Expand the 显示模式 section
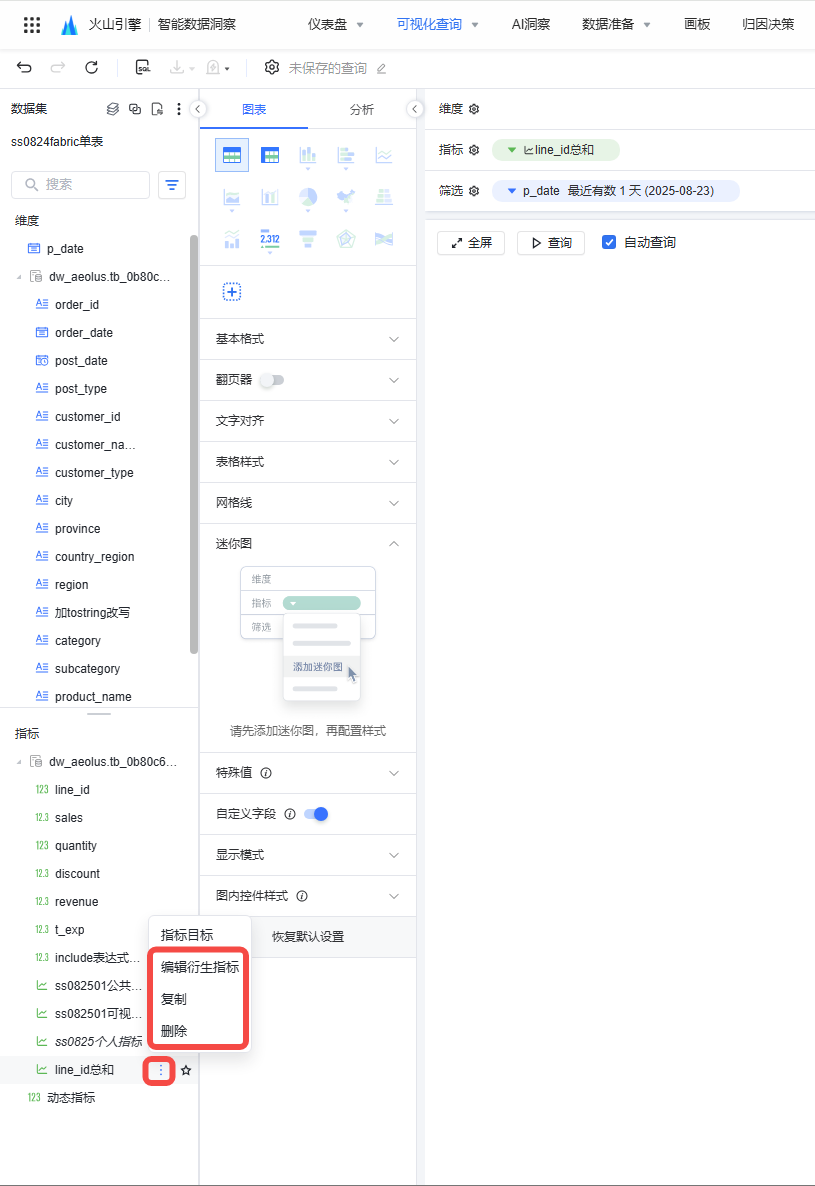 pyautogui.click(x=308, y=855)
